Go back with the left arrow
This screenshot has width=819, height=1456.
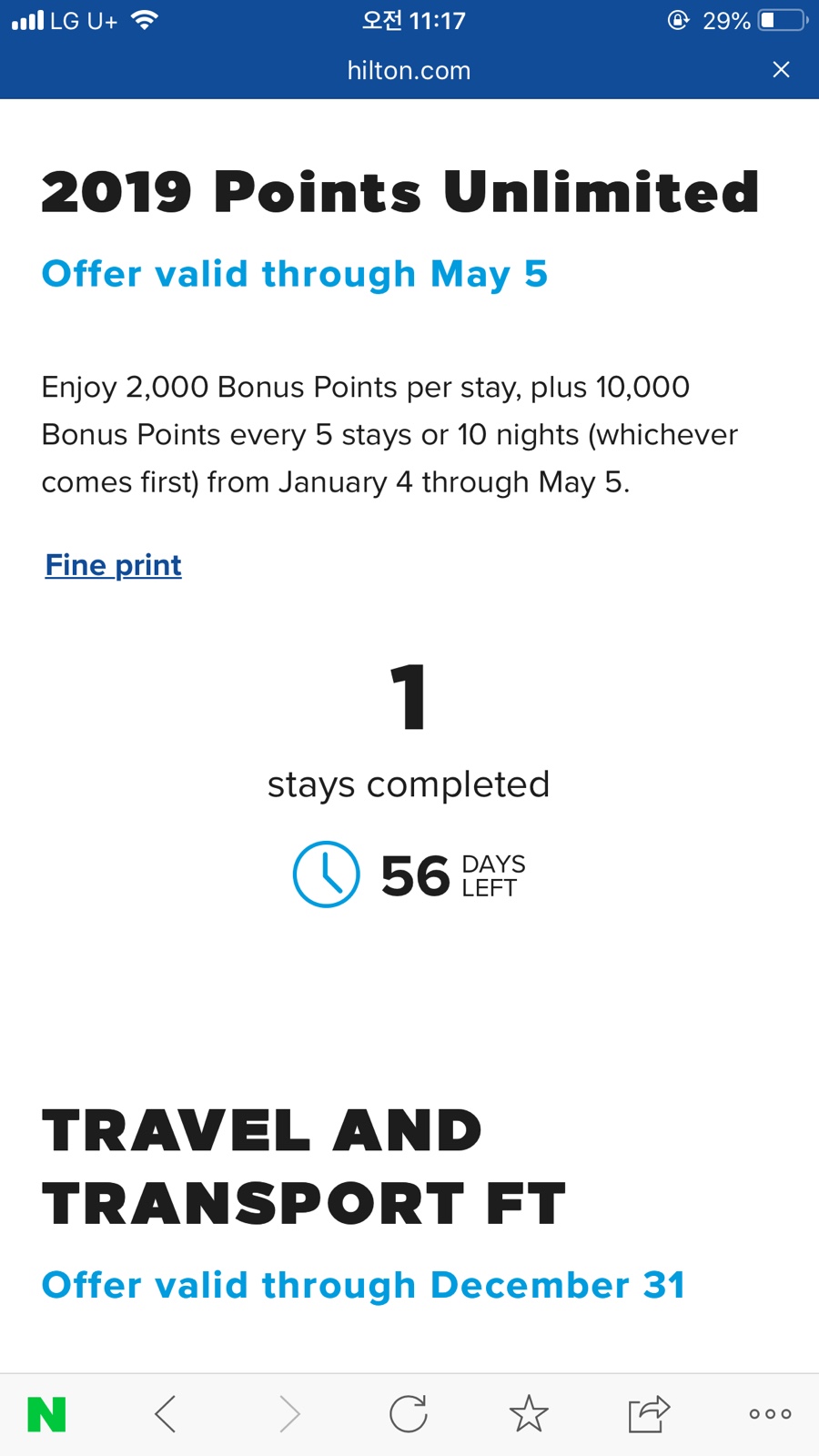(166, 1414)
